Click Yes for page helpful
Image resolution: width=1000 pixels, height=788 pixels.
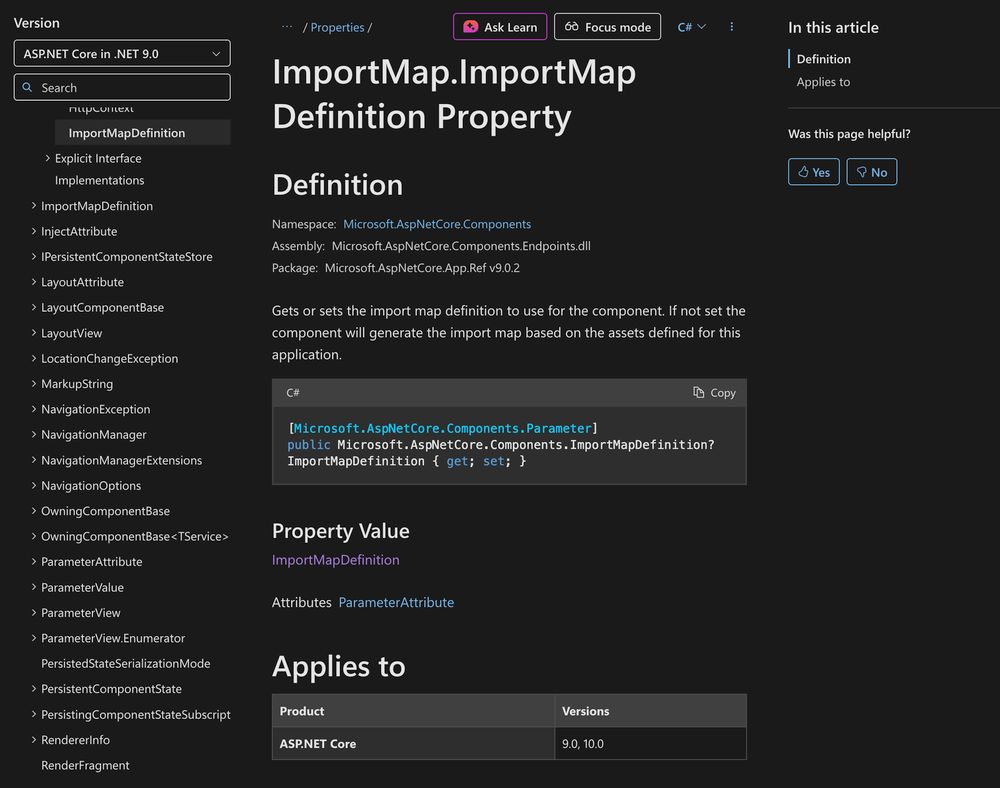pyautogui.click(x=814, y=172)
